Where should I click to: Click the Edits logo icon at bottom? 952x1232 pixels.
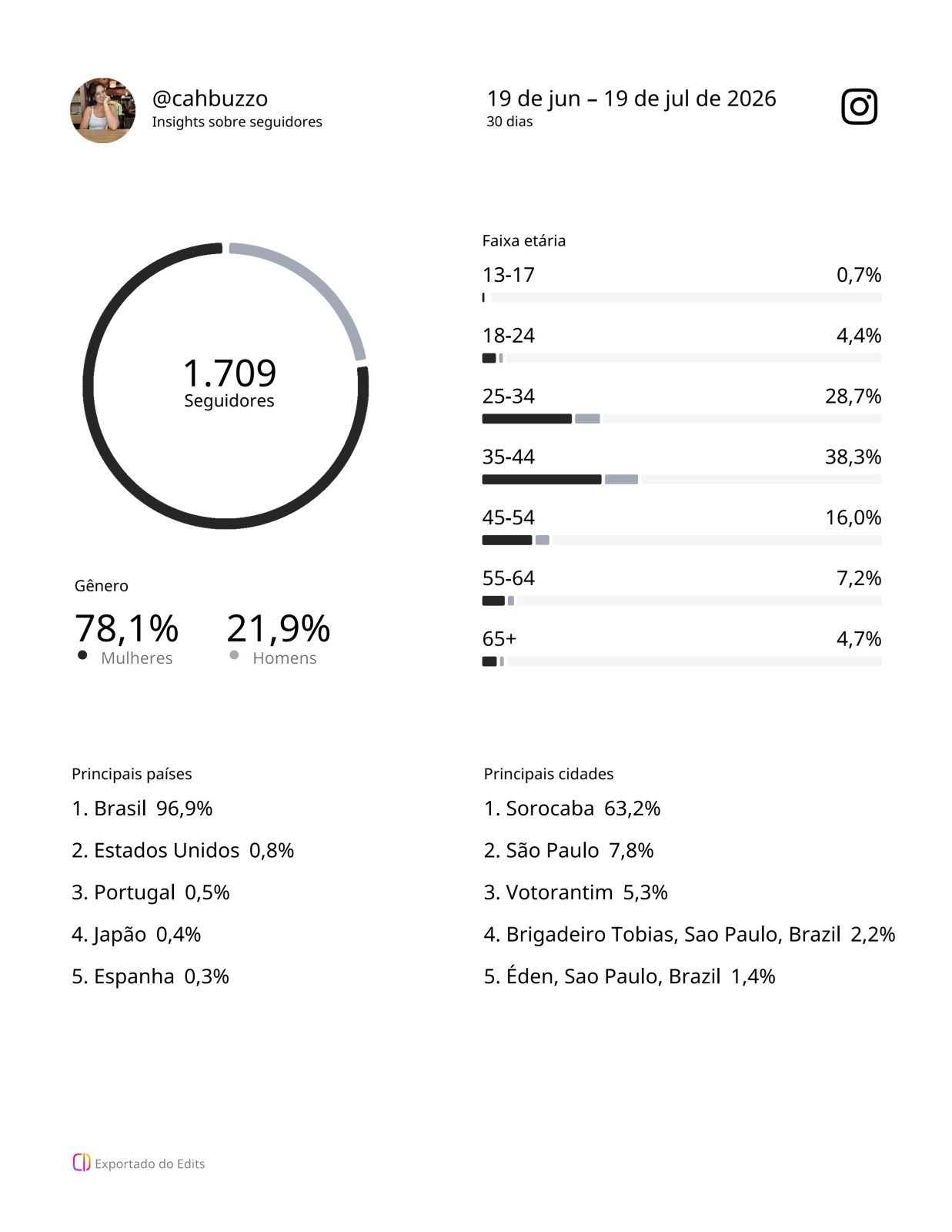82,1163
